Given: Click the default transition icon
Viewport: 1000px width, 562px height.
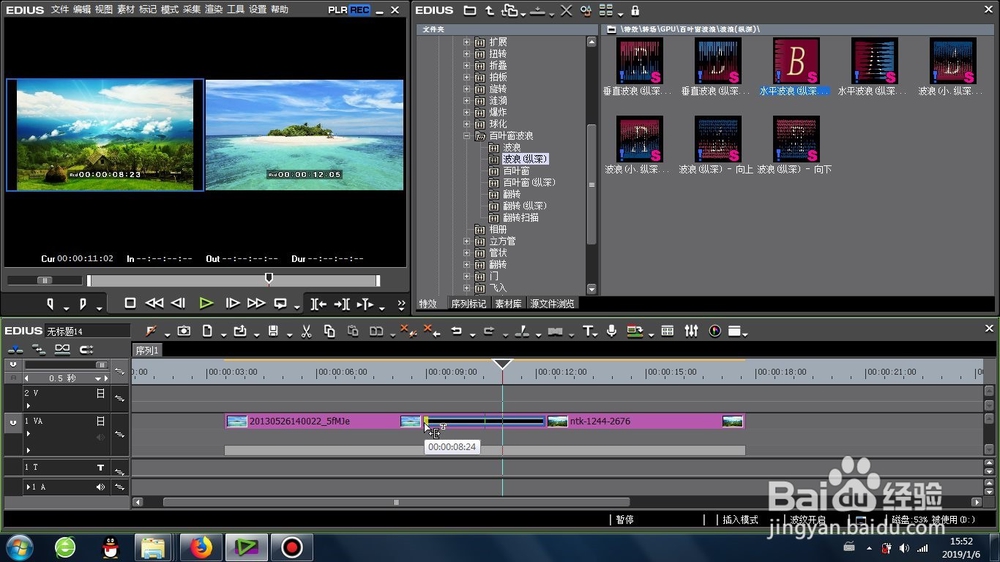Looking at the screenshot, I should (x=555, y=331).
